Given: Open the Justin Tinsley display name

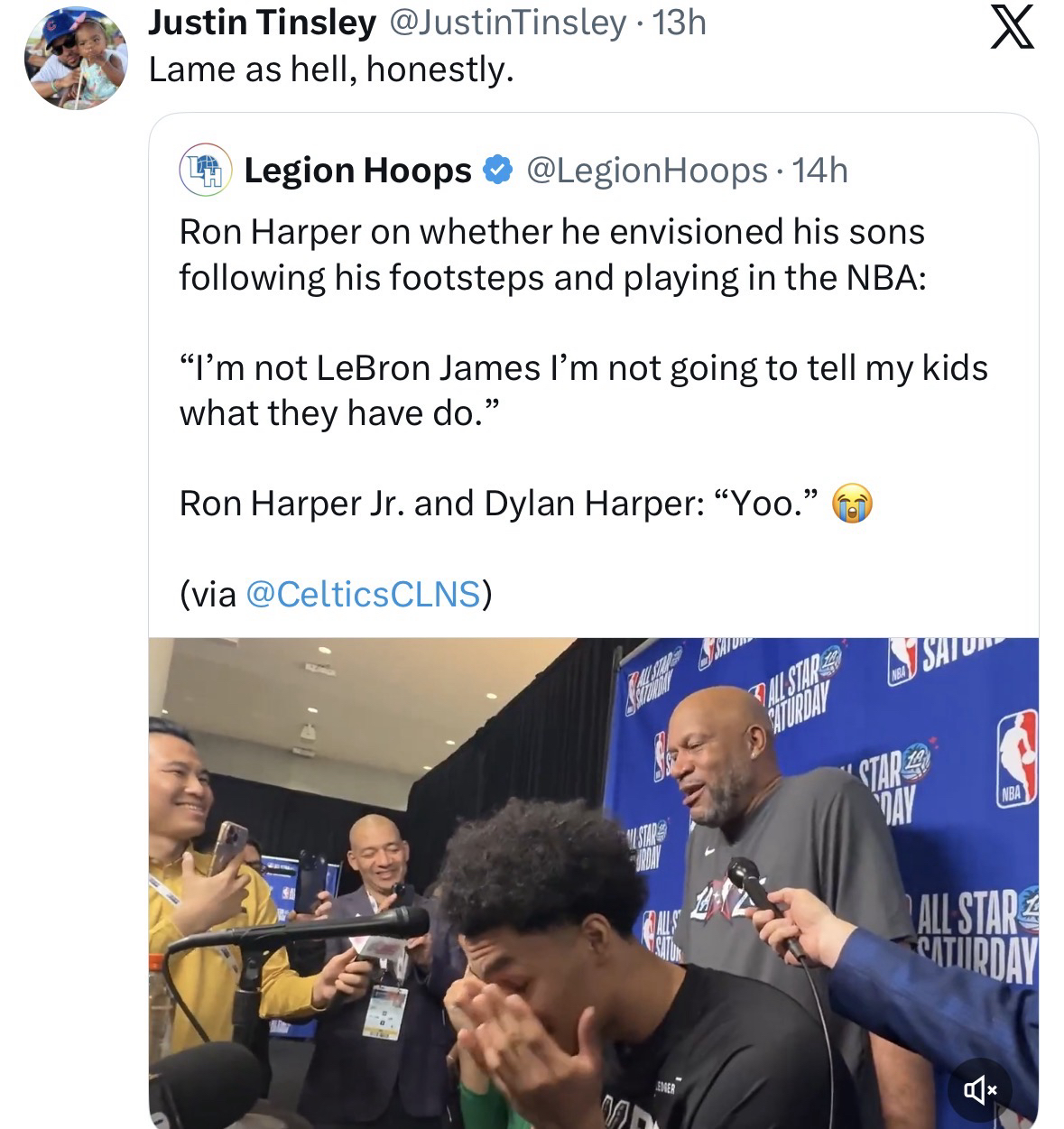Looking at the screenshot, I should (x=262, y=23).
